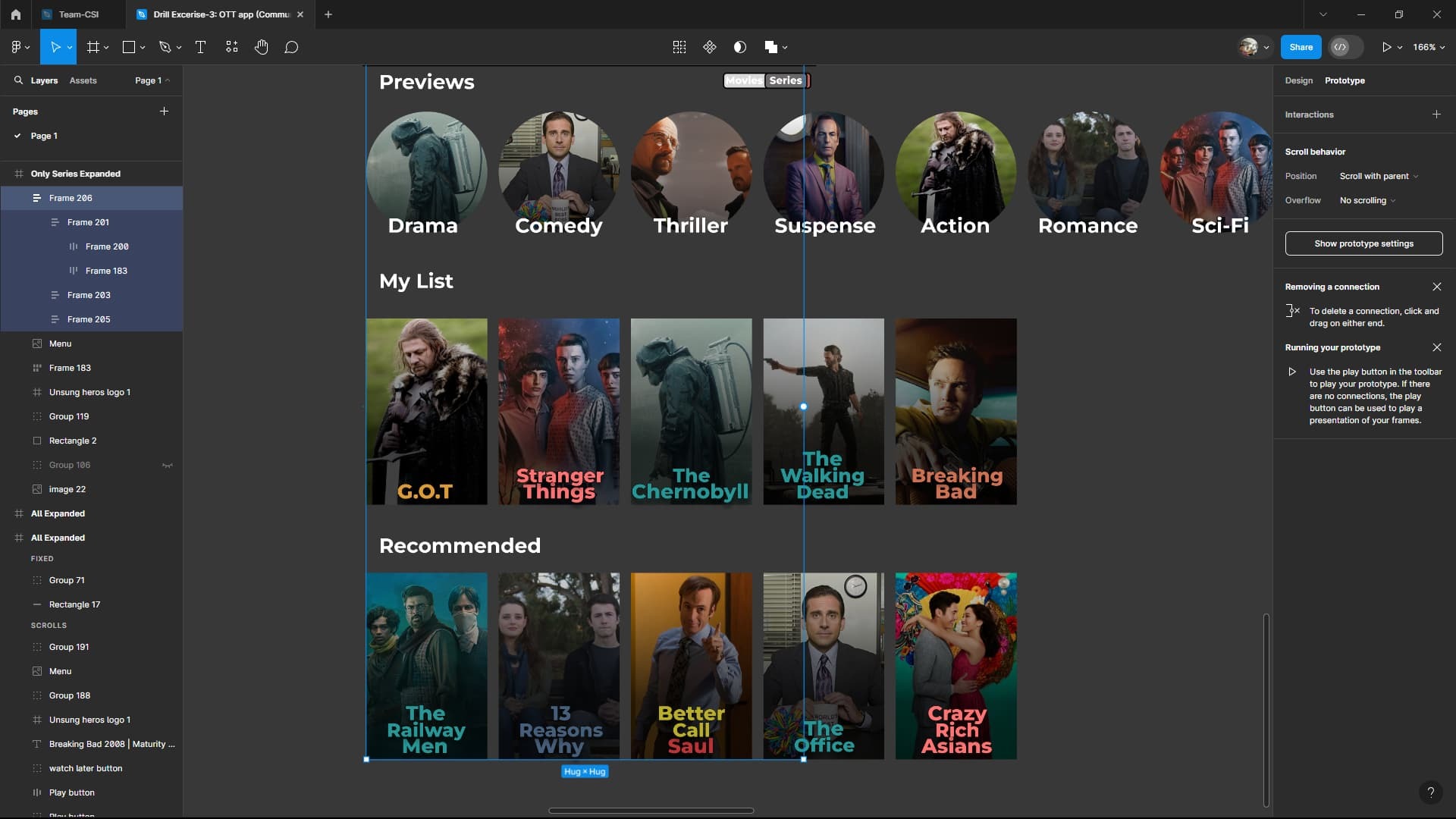Viewport: 1456px width, 819px height.
Task: Click the vertical canvas scrollbar
Action: point(1266,711)
